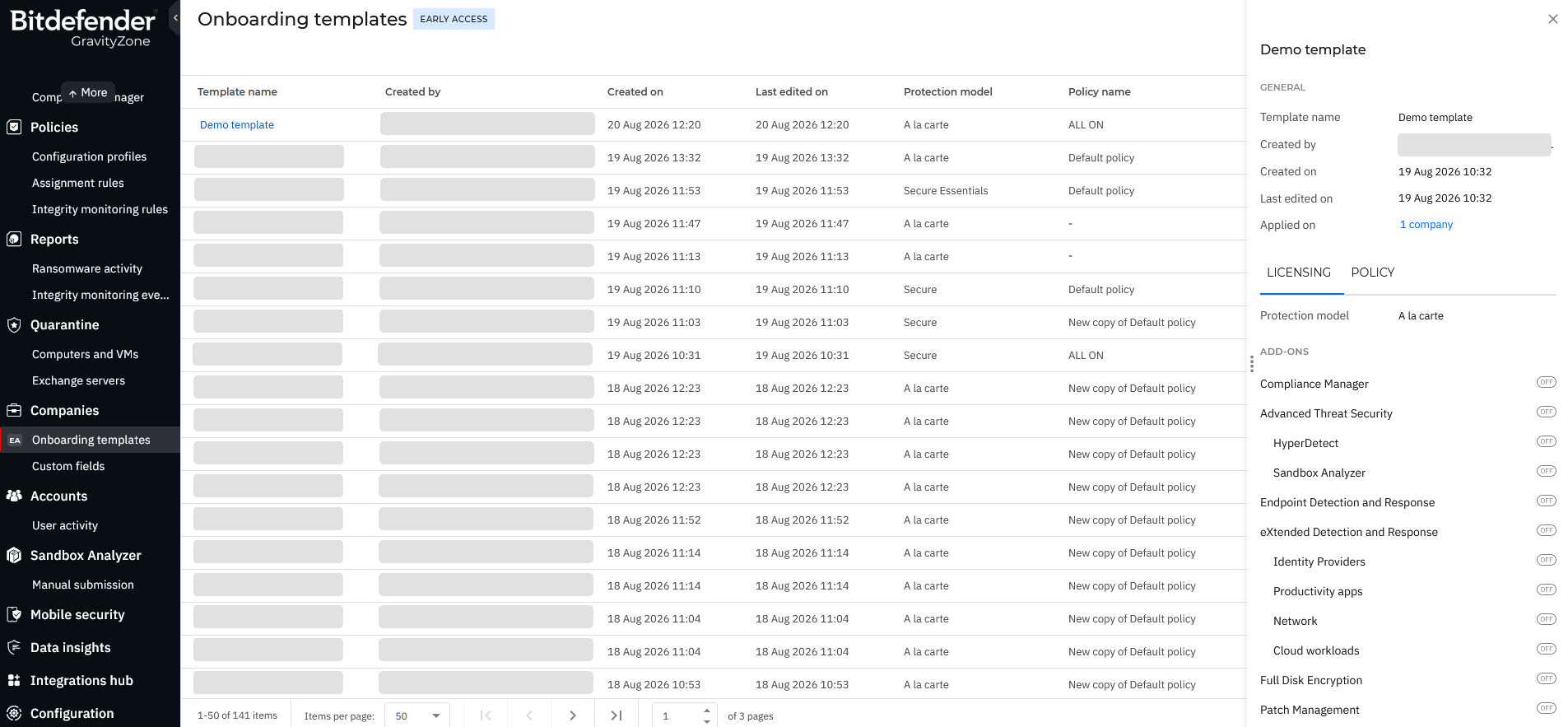Click the page number input field
This screenshot has width=1568, height=727.
click(x=677, y=715)
